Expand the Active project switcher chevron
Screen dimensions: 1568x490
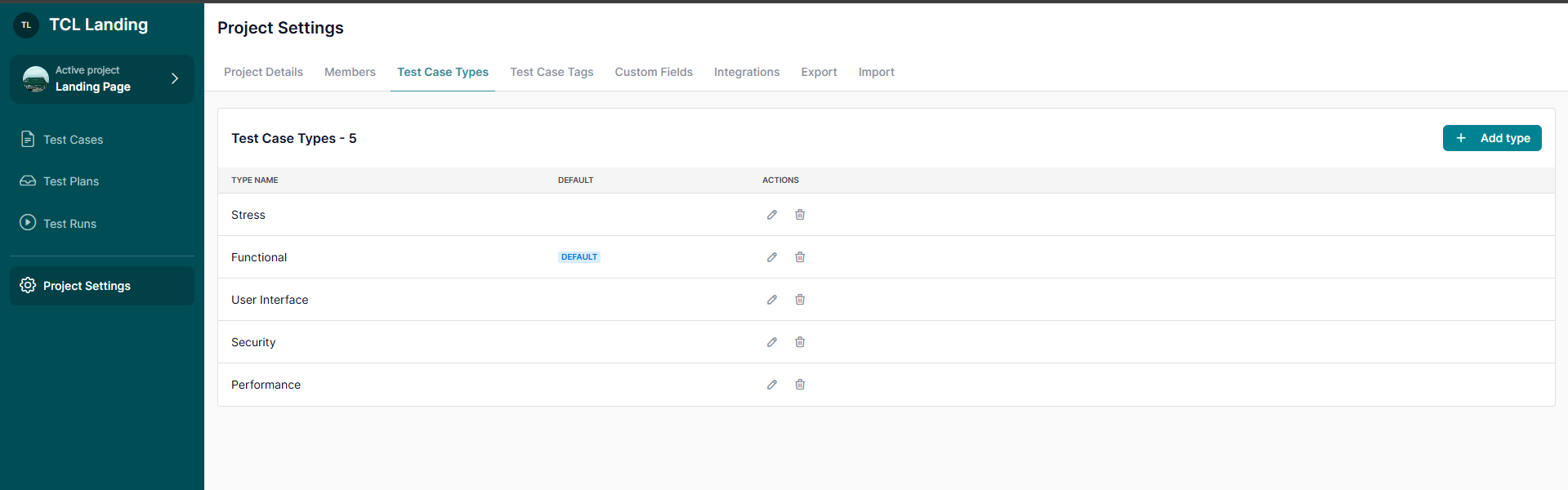coord(175,78)
